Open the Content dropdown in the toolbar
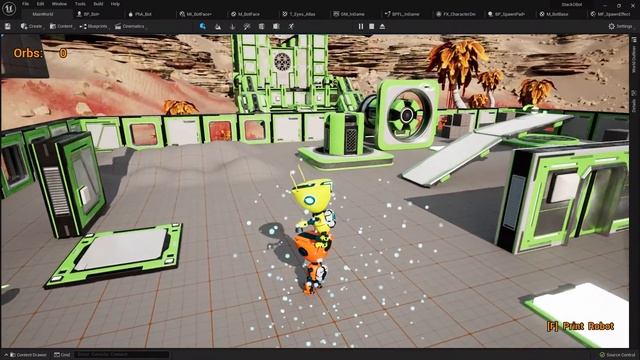Viewport: 640px width, 360px height. [61, 26]
